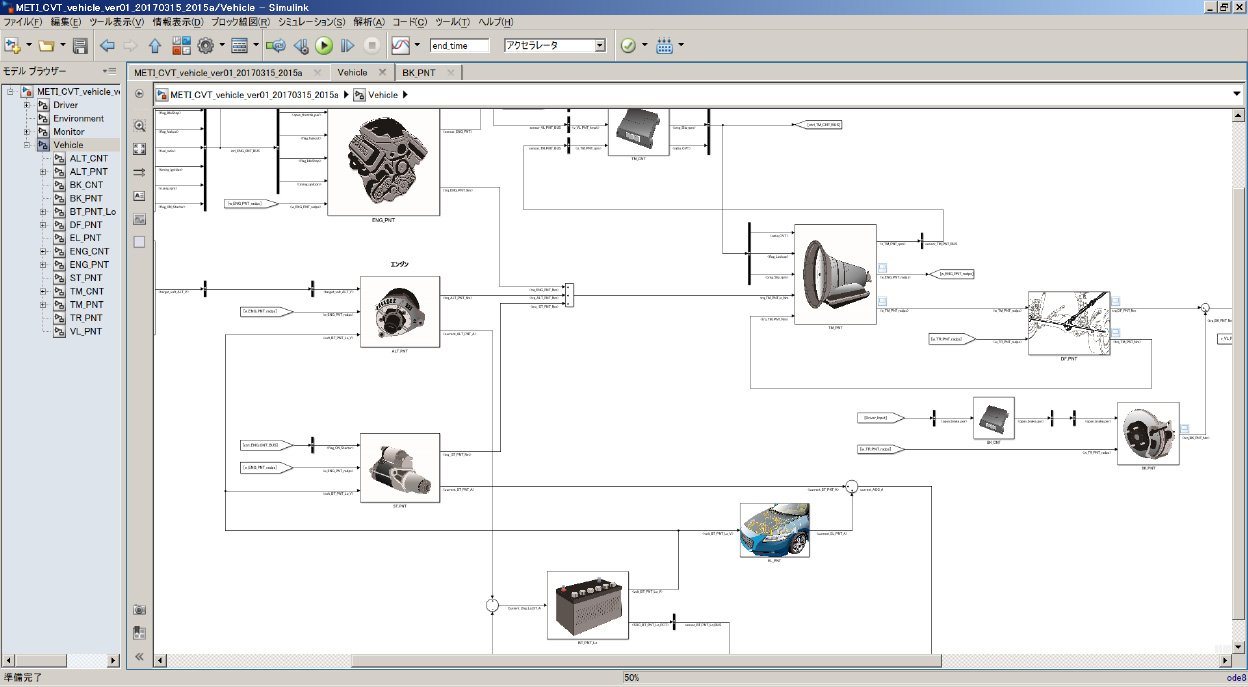Expand the Driver tree node
This screenshot has height=687, width=1248.
[26, 105]
